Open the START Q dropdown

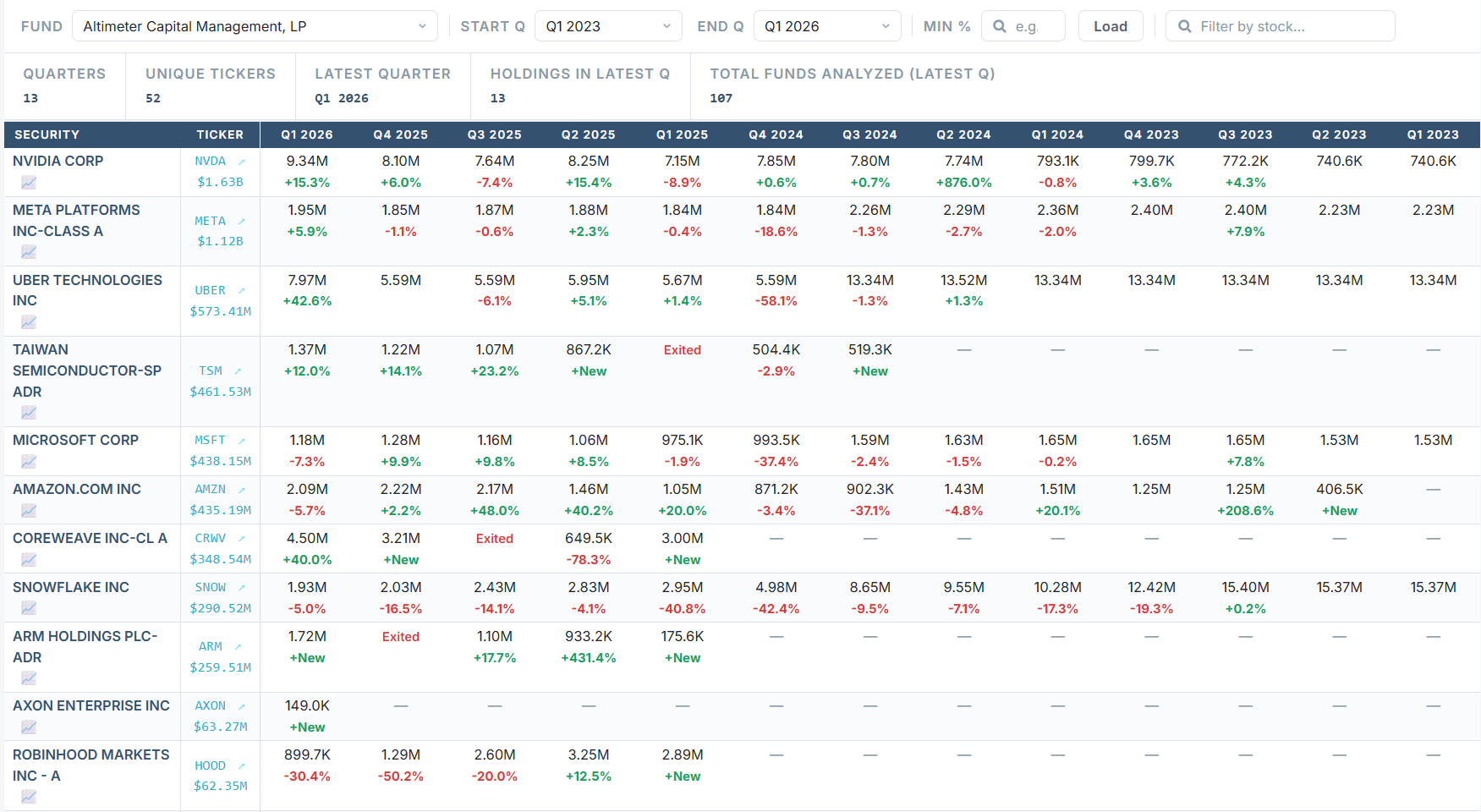point(609,26)
